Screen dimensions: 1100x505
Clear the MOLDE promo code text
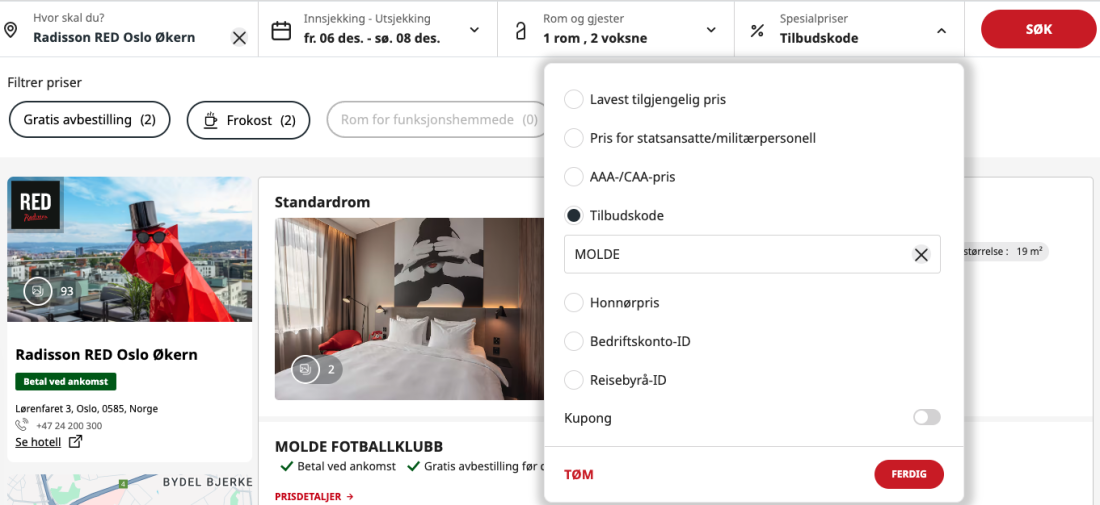coord(921,255)
